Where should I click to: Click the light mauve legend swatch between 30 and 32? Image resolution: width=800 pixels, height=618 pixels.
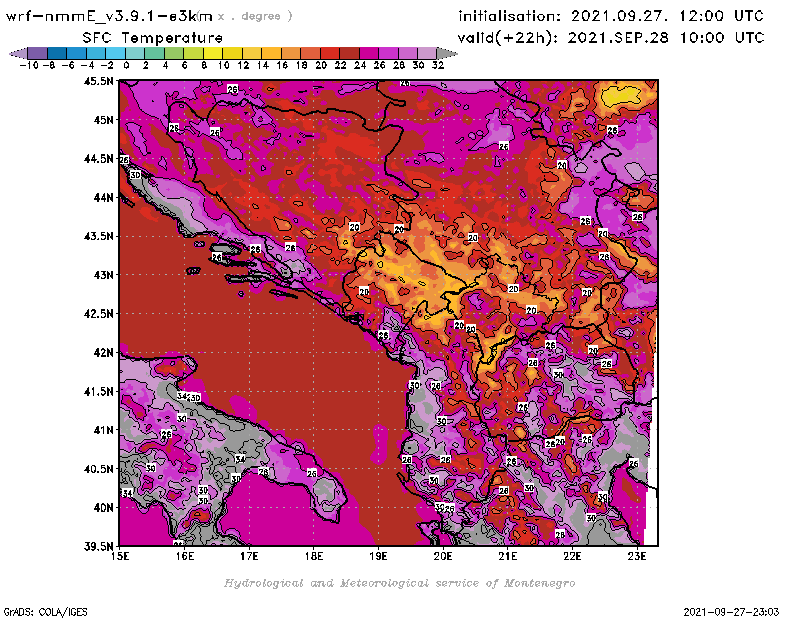pyautogui.click(x=427, y=53)
